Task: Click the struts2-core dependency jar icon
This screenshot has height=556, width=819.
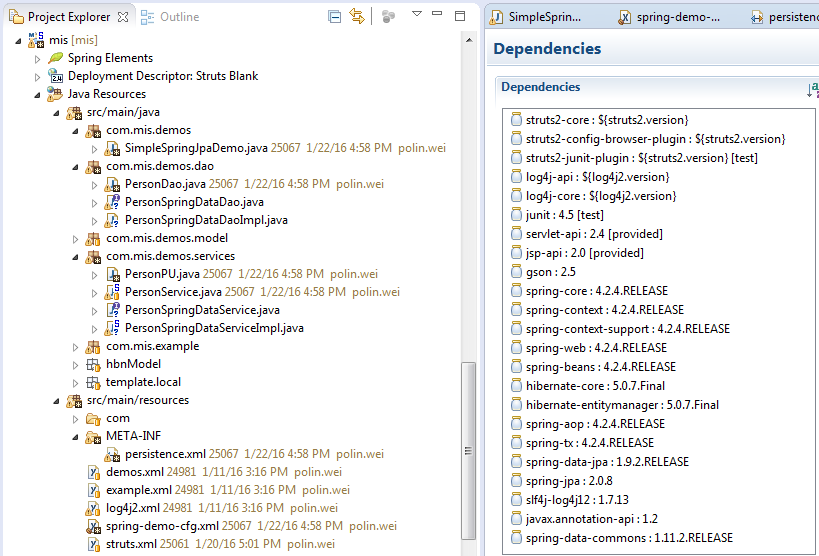Action: click(516, 120)
